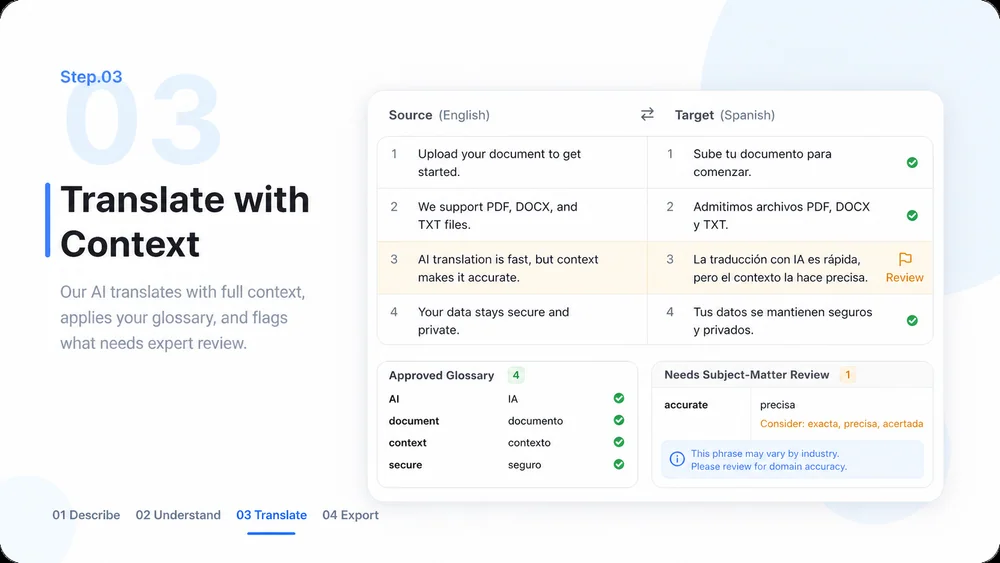This screenshot has width=1000, height=563.
Task: Click the green check beside Tus datos translation
Action: pos(912,321)
